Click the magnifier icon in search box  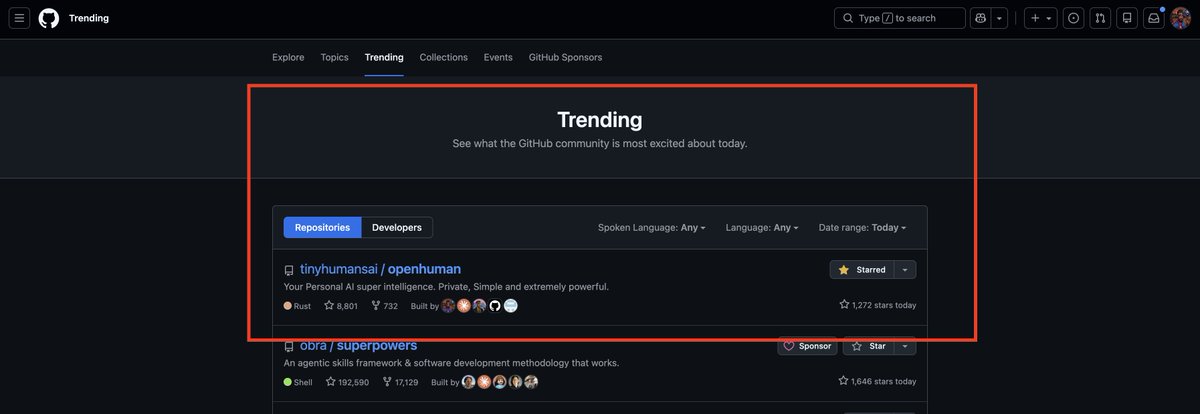848,18
